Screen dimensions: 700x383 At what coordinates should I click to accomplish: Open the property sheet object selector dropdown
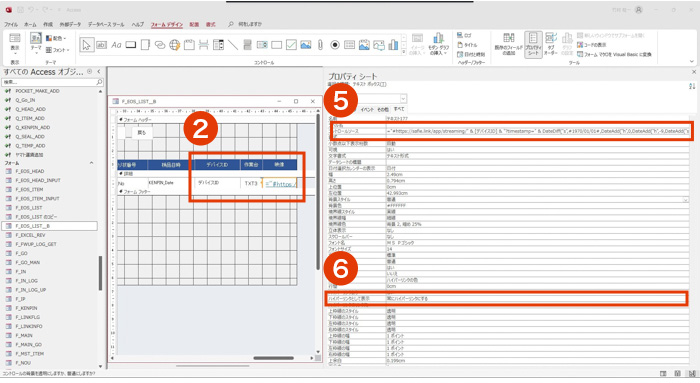(403, 98)
